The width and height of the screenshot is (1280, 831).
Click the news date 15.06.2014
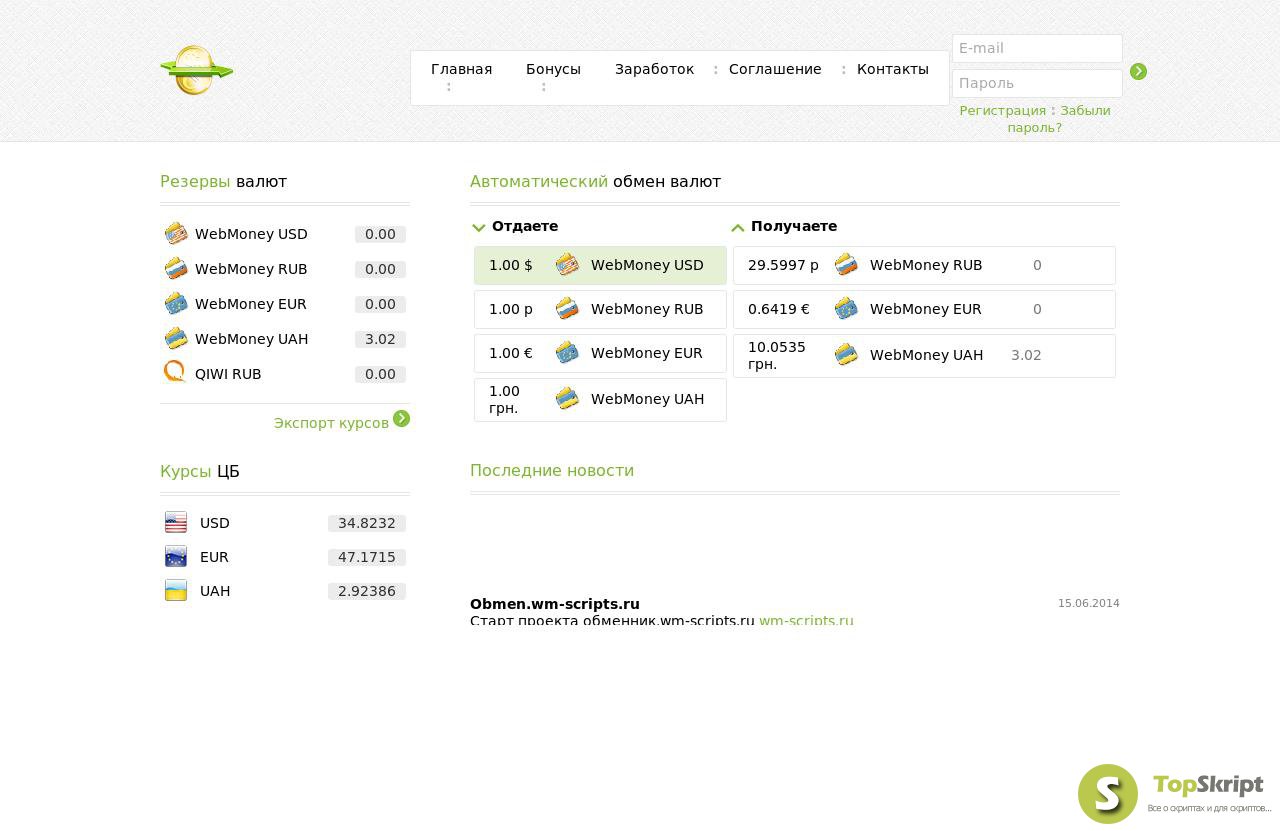click(1089, 603)
